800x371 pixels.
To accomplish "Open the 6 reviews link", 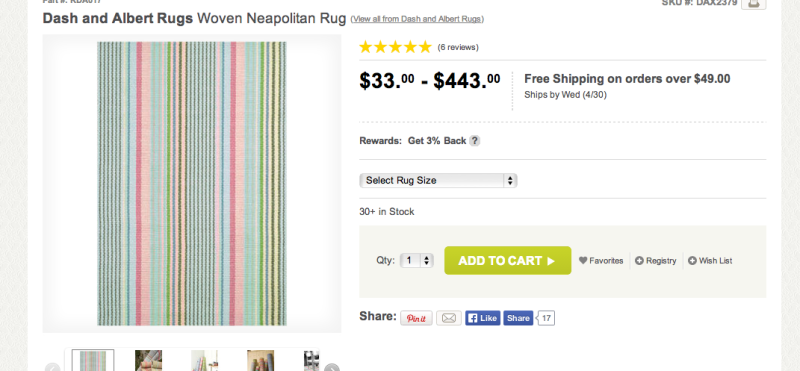I will click(x=458, y=47).
